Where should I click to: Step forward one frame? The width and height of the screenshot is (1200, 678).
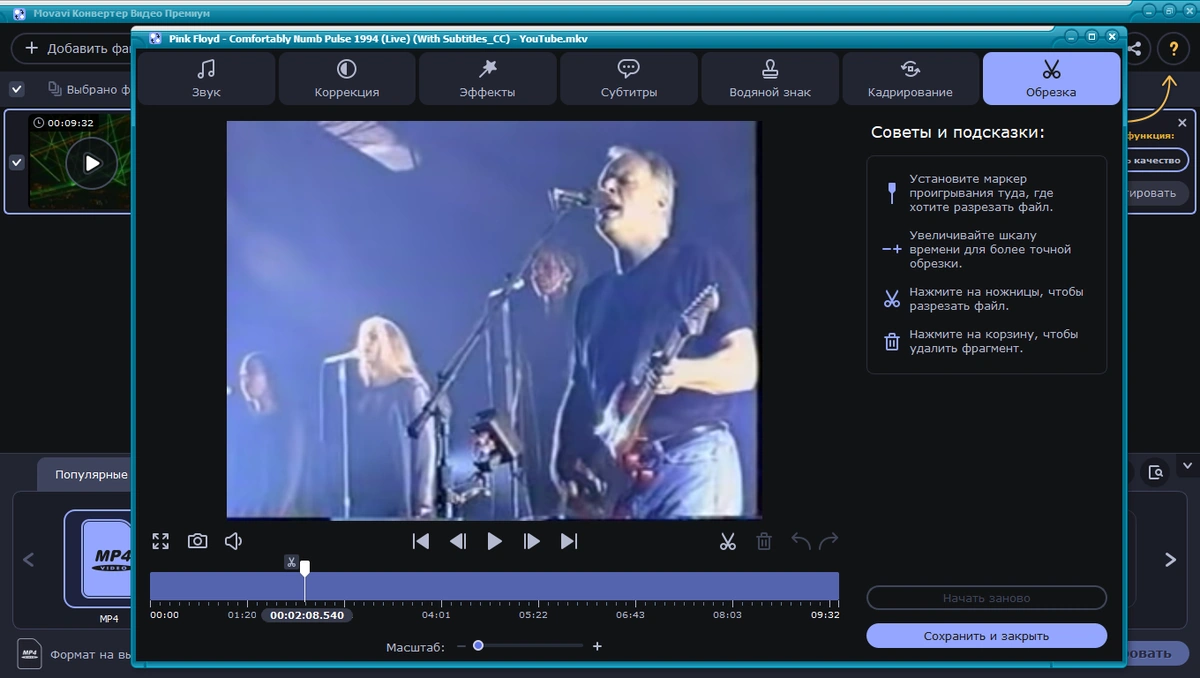coord(532,541)
